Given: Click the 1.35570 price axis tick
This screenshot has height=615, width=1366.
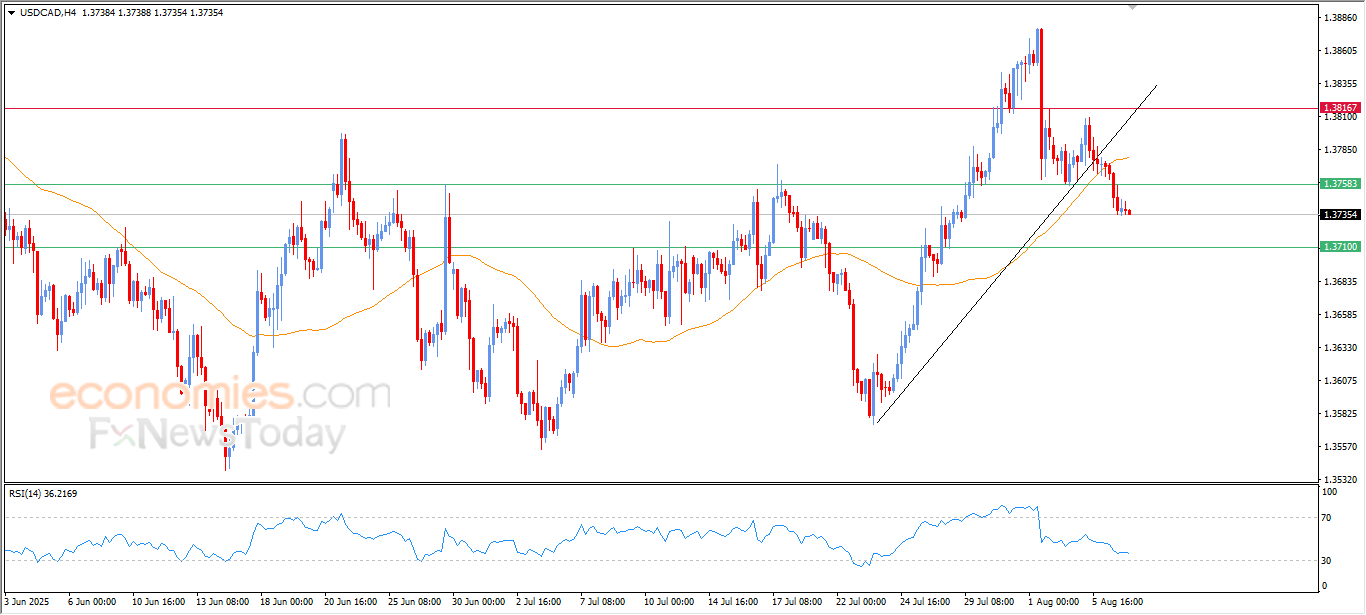Looking at the screenshot, I should 1340,447.
